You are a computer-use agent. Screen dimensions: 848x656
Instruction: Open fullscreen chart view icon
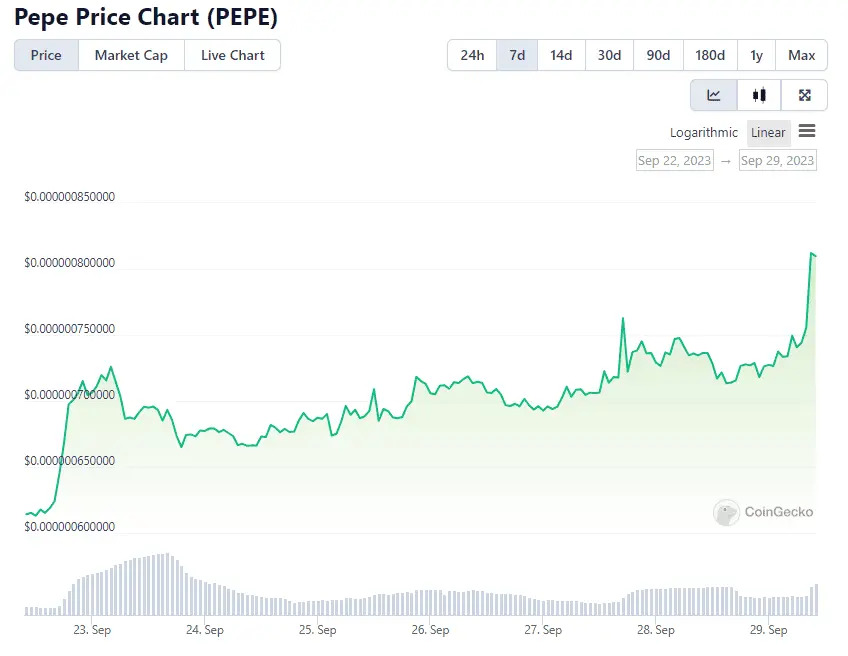pos(804,94)
